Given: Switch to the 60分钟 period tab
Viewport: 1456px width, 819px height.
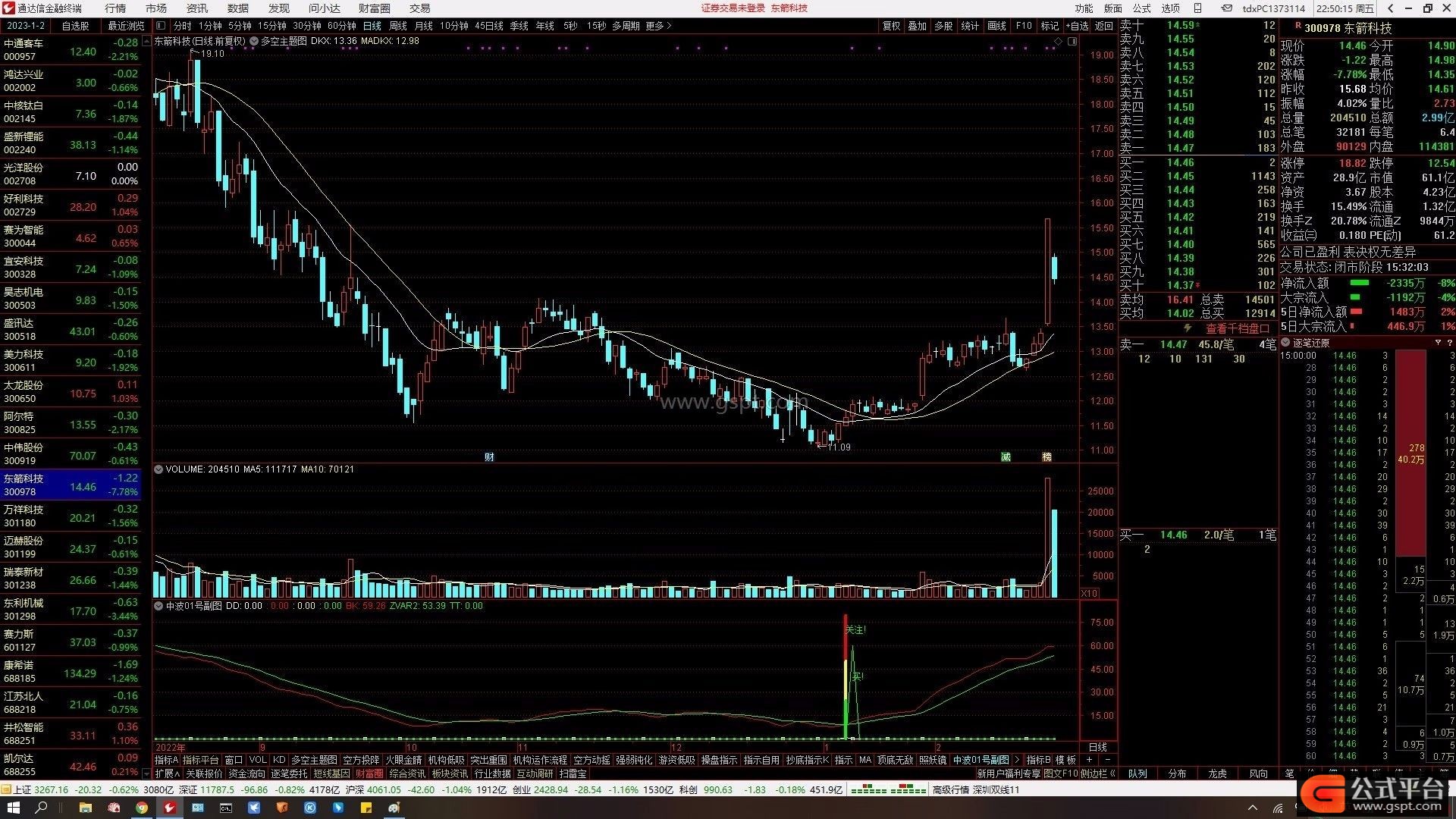Looking at the screenshot, I should click(x=342, y=26).
